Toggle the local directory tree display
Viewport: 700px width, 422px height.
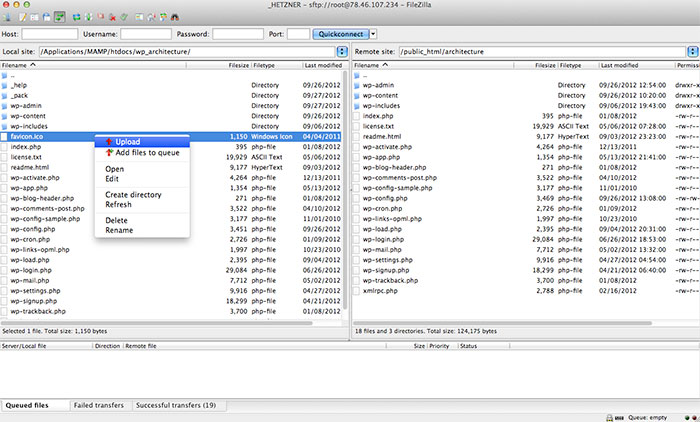click(x=34, y=17)
